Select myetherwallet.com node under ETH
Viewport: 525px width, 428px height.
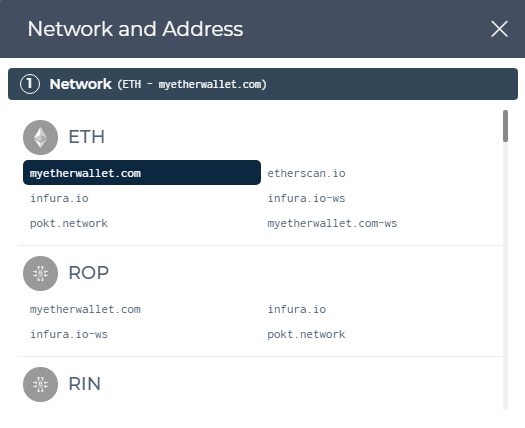(x=142, y=173)
